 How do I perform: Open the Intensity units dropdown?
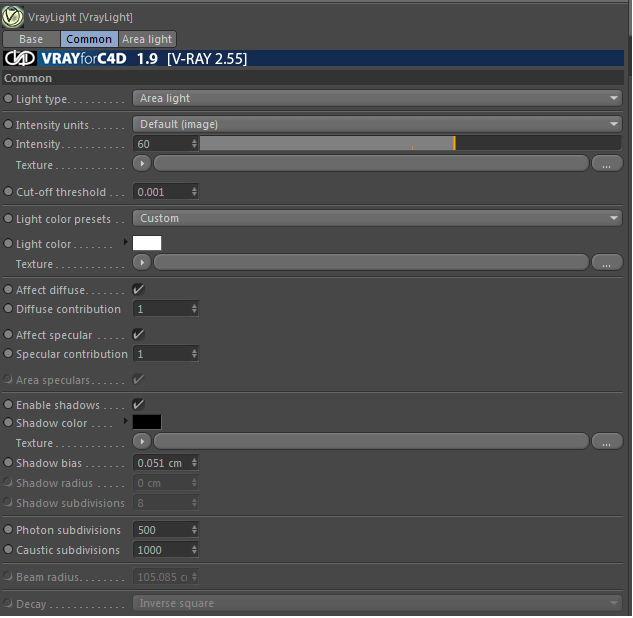(x=377, y=124)
